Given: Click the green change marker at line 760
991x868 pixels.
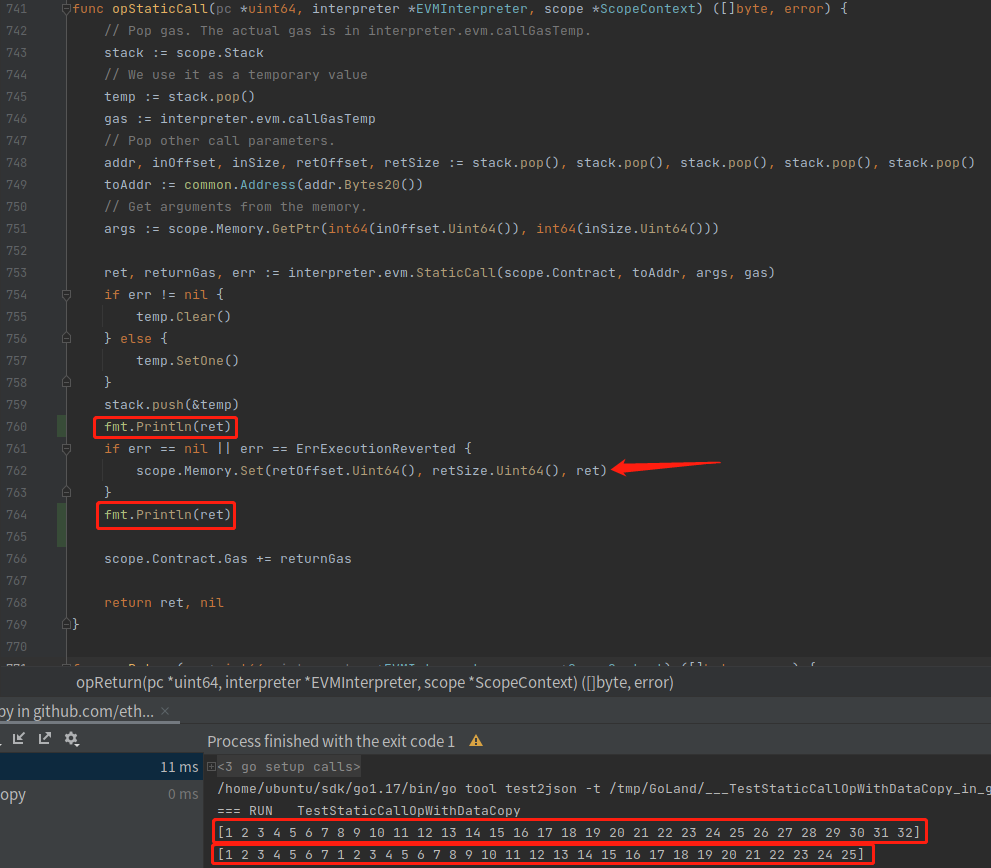Looking at the screenshot, I should click(x=61, y=427).
